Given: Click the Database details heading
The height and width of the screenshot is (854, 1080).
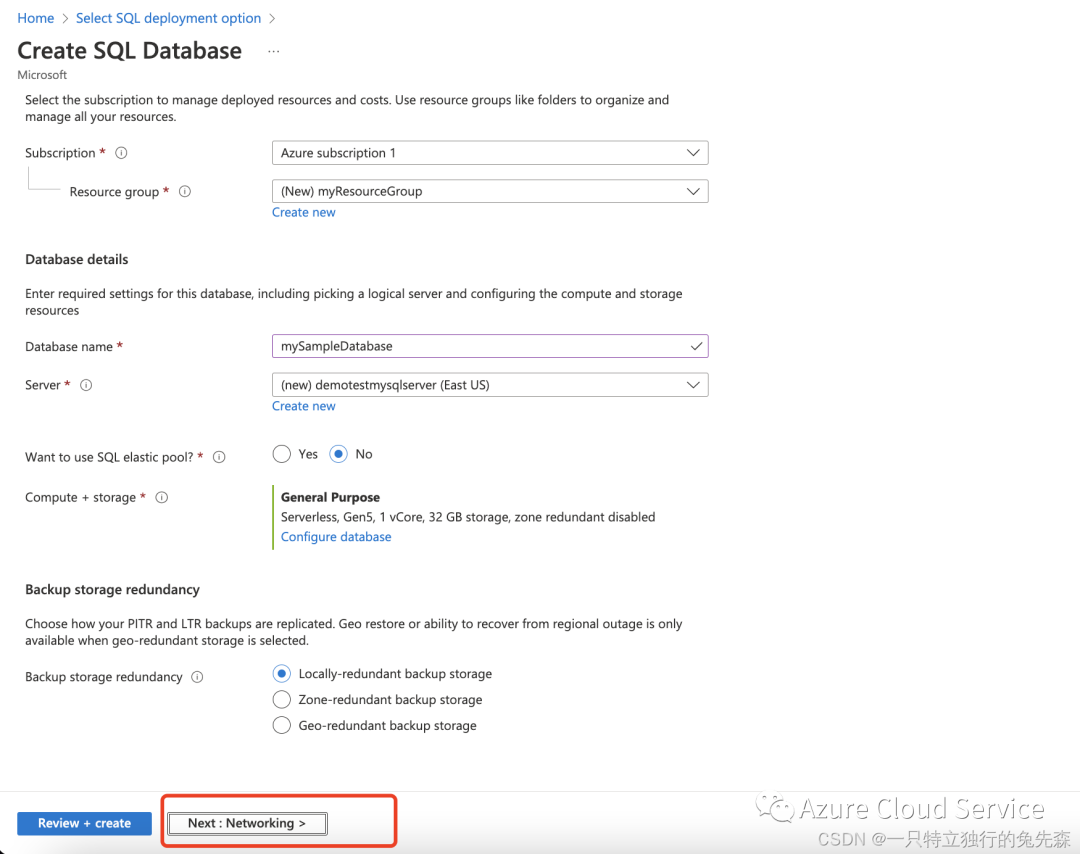Looking at the screenshot, I should [x=76, y=260].
